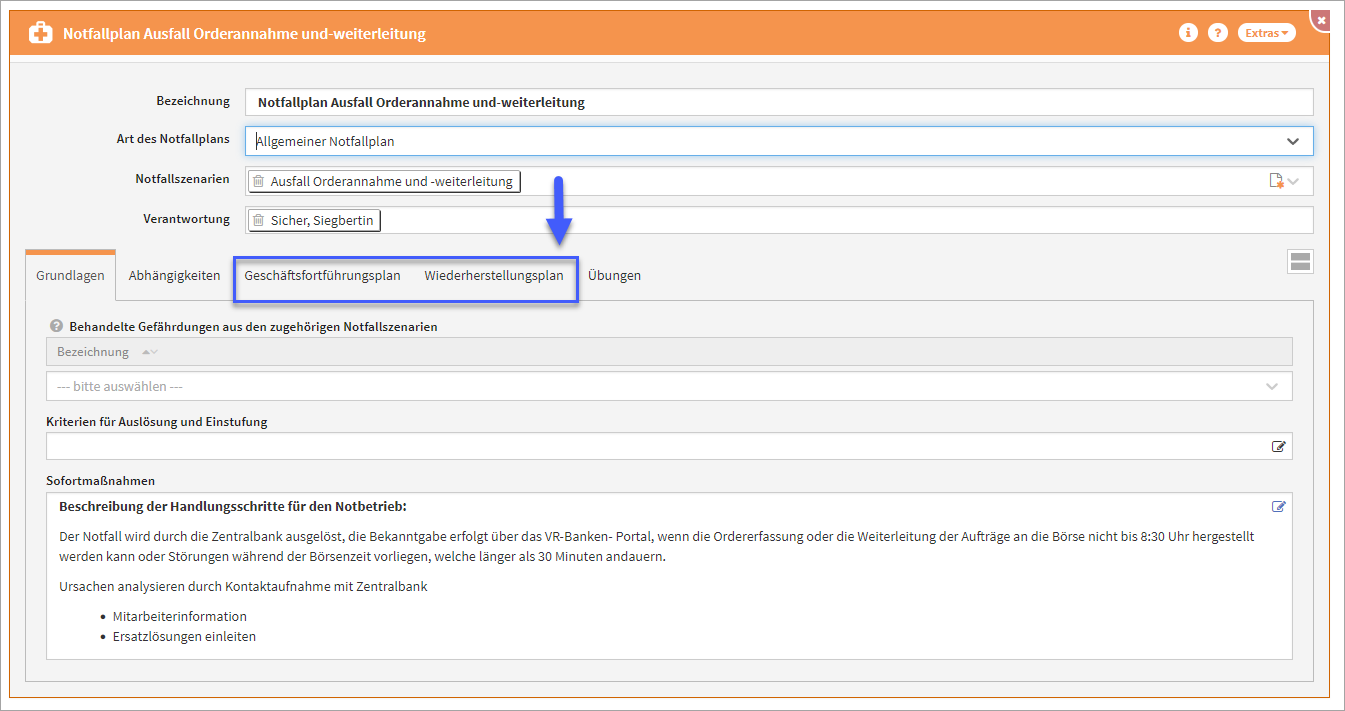Viewport: 1345px width, 711px height.
Task: Click the medical kit icon in title bar
Action: pos(41,33)
